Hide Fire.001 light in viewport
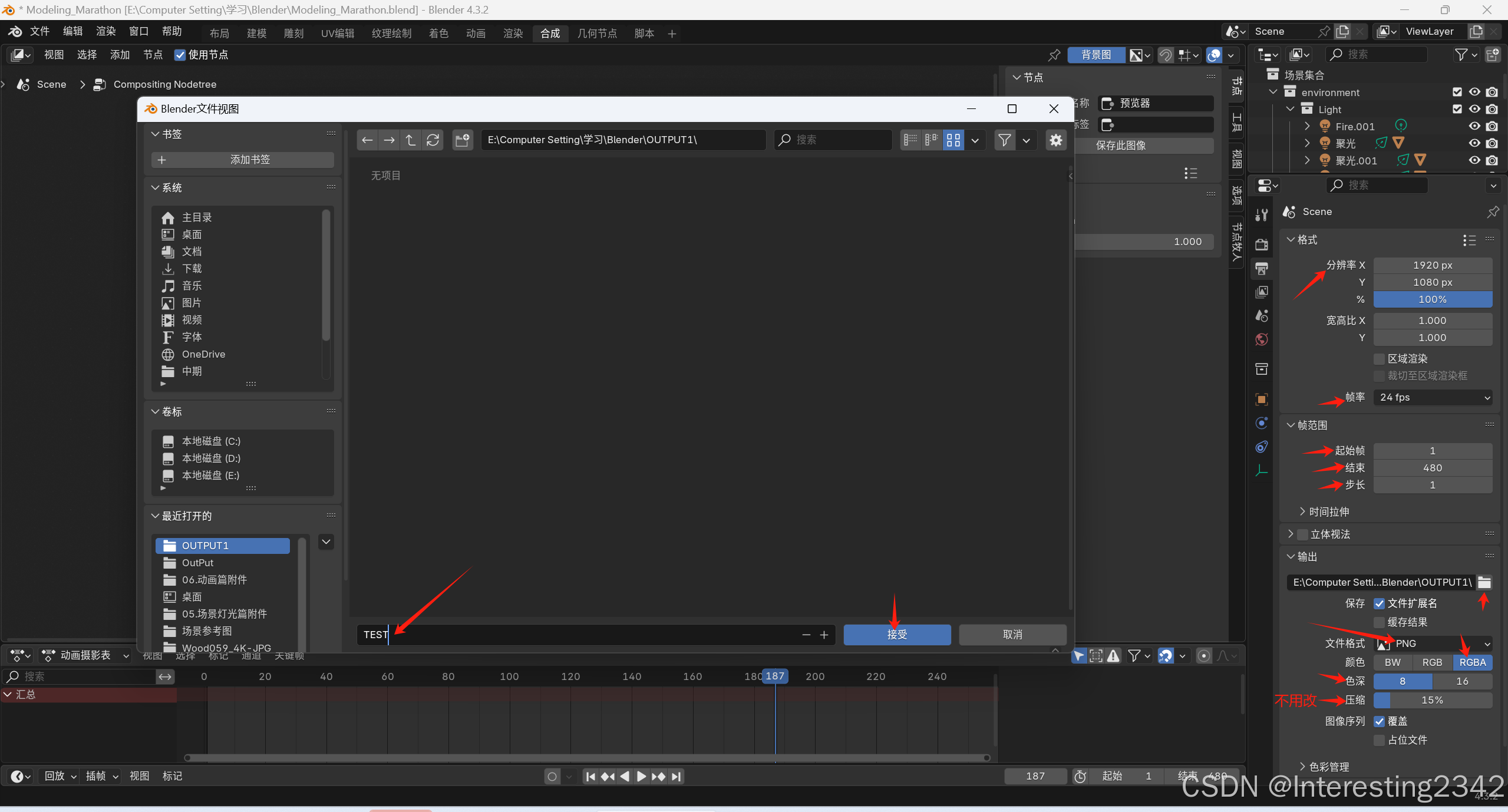The height and width of the screenshot is (812, 1508). pos(1474,126)
